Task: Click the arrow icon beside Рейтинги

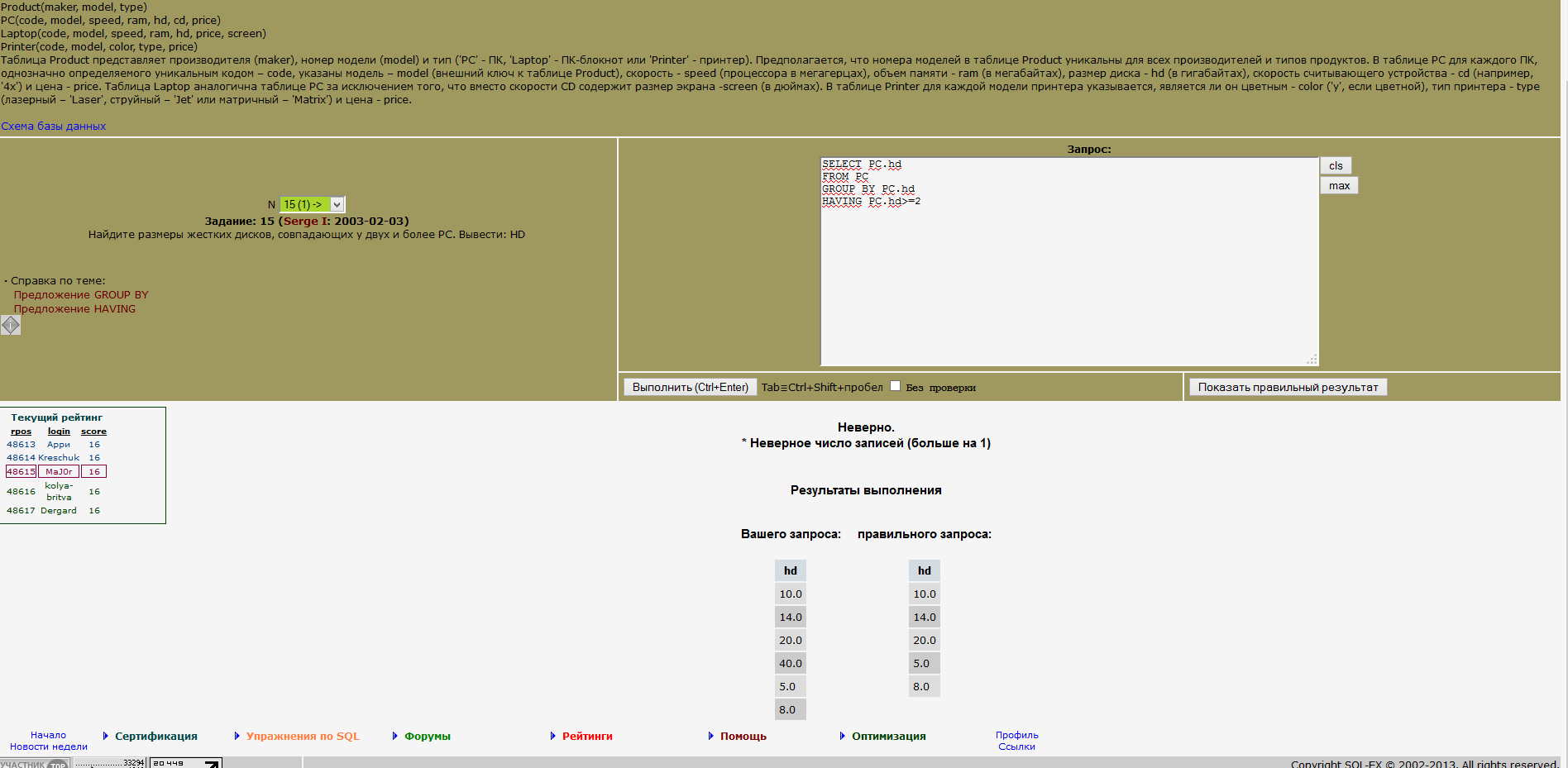Action: pyautogui.click(x=553, y=736)
